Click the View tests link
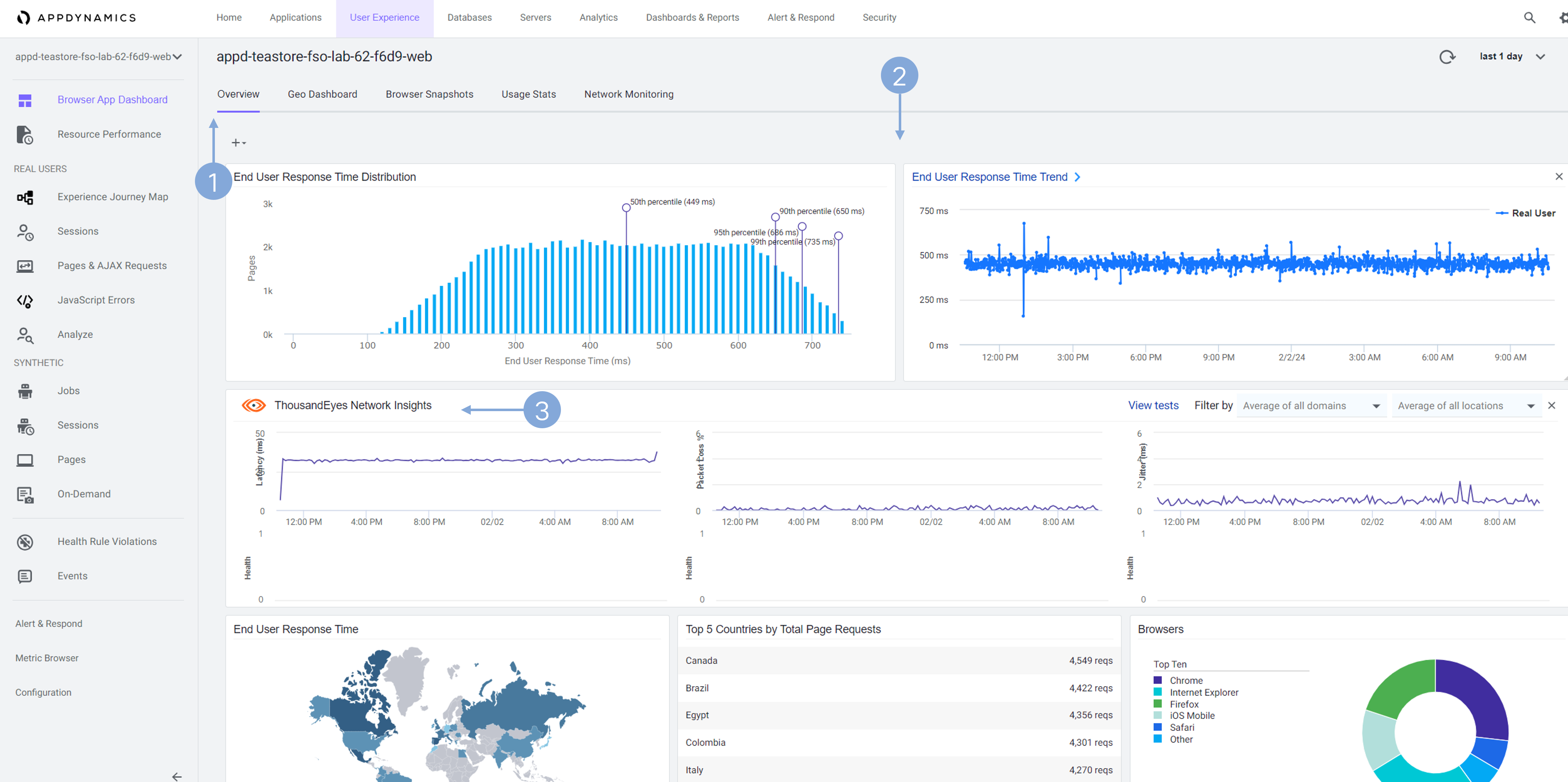1568x782 pixels. pyautogui.click(x=1153, y=405)
